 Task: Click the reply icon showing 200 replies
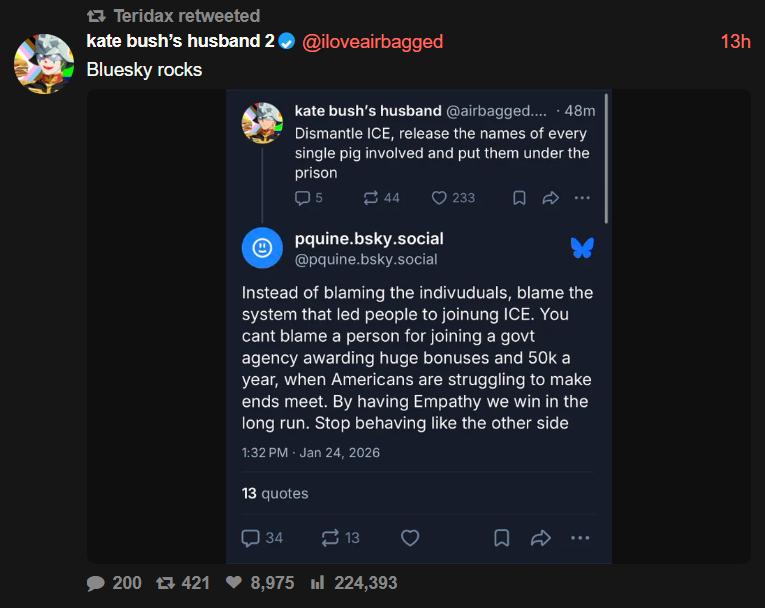tap(96, 582)
